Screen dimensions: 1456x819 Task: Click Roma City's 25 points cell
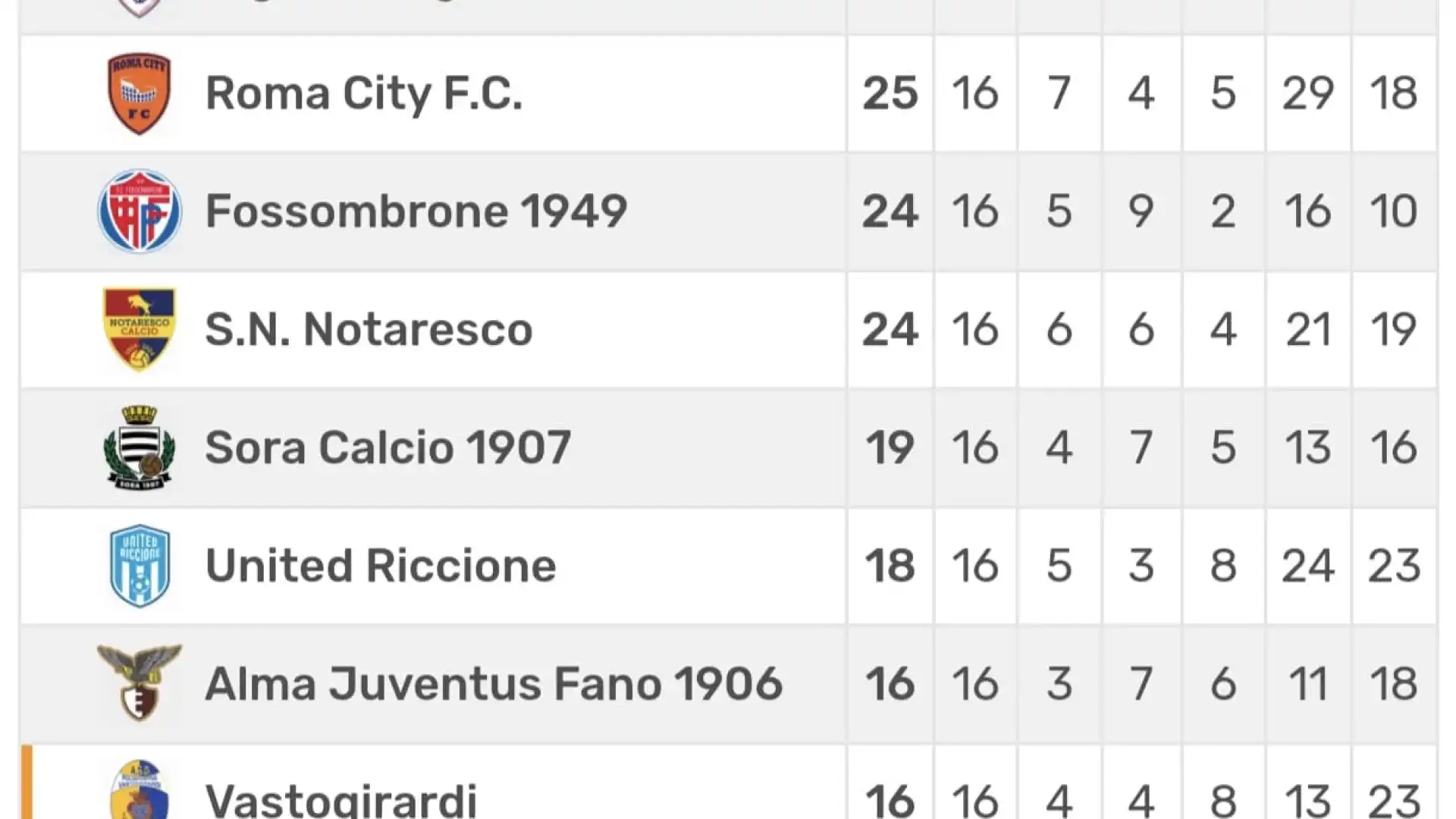tap(890, 93)
